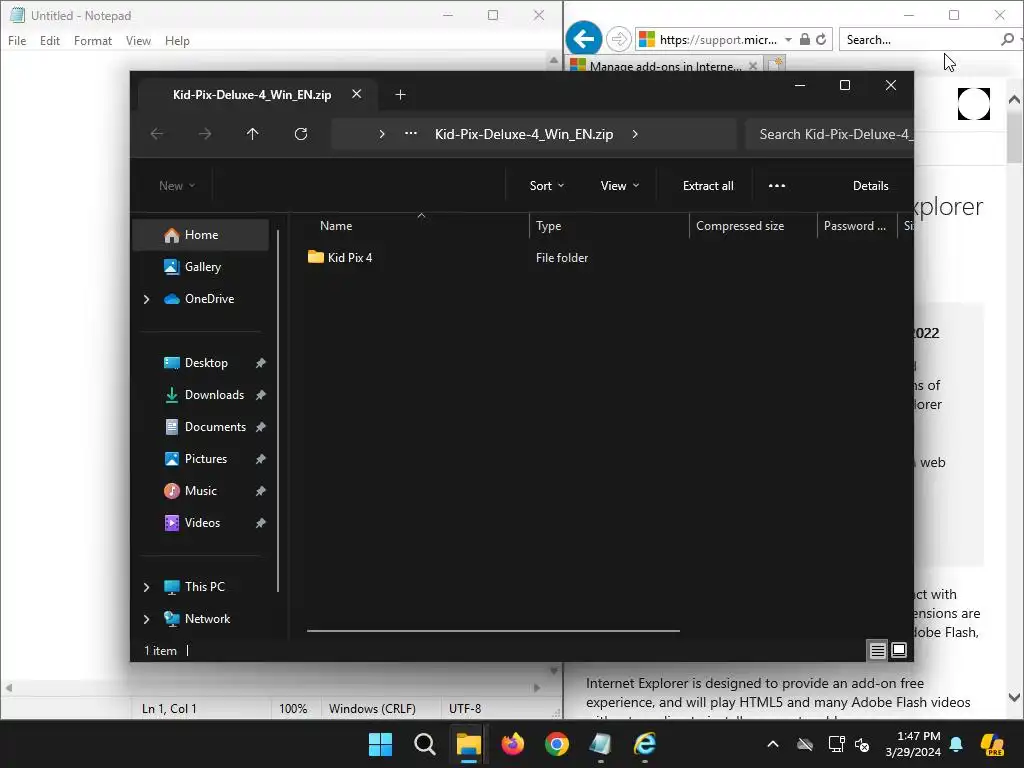Image resolution: width=1024 pixels, height=768 pixels.
Task: Click the taskbar clock showing 1:47 PM
Action: point(912,744)
